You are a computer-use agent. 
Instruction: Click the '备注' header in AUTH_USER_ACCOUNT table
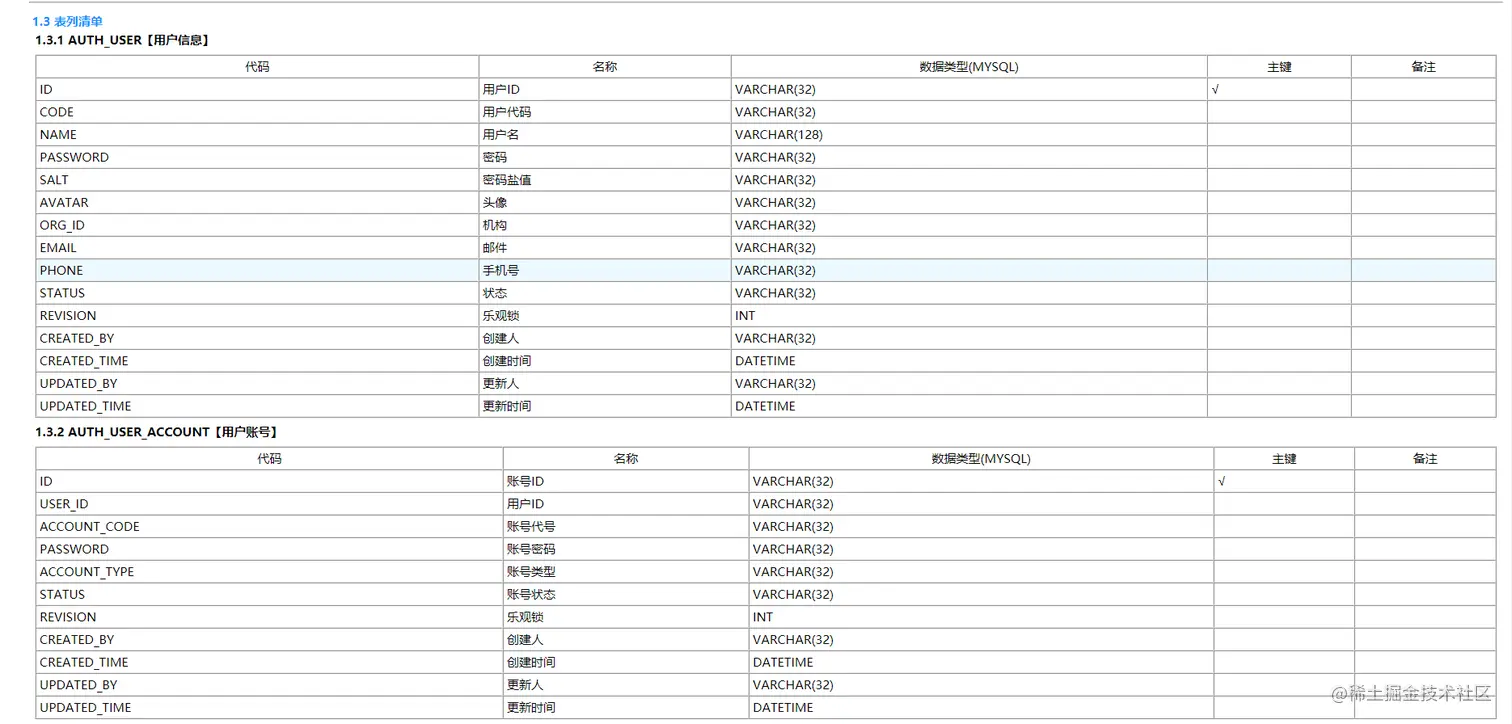click(1425, 459)
